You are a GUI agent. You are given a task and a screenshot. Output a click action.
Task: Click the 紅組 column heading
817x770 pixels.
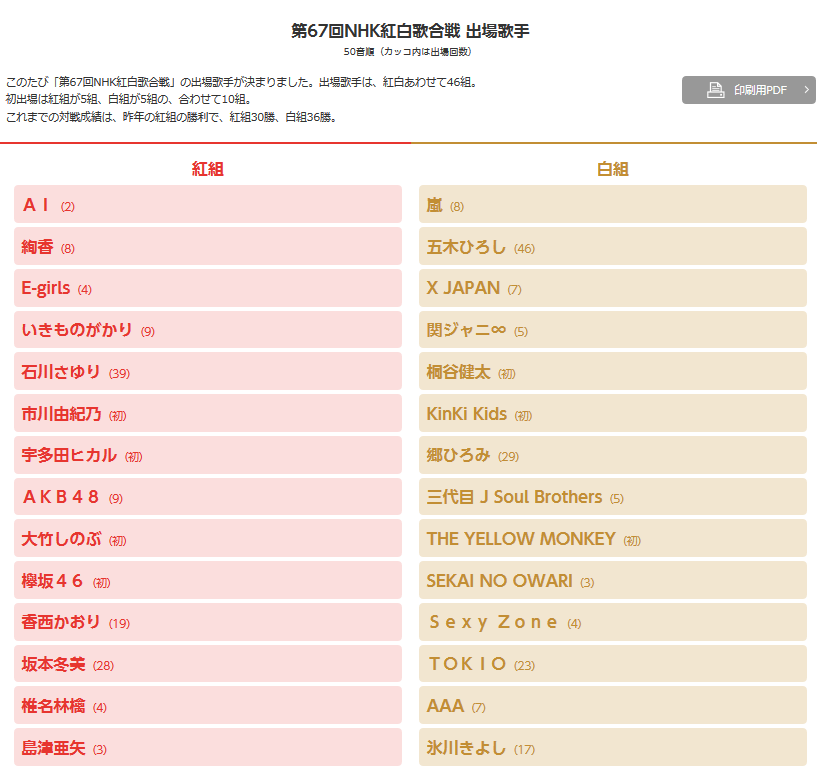(x=207, y=169)
